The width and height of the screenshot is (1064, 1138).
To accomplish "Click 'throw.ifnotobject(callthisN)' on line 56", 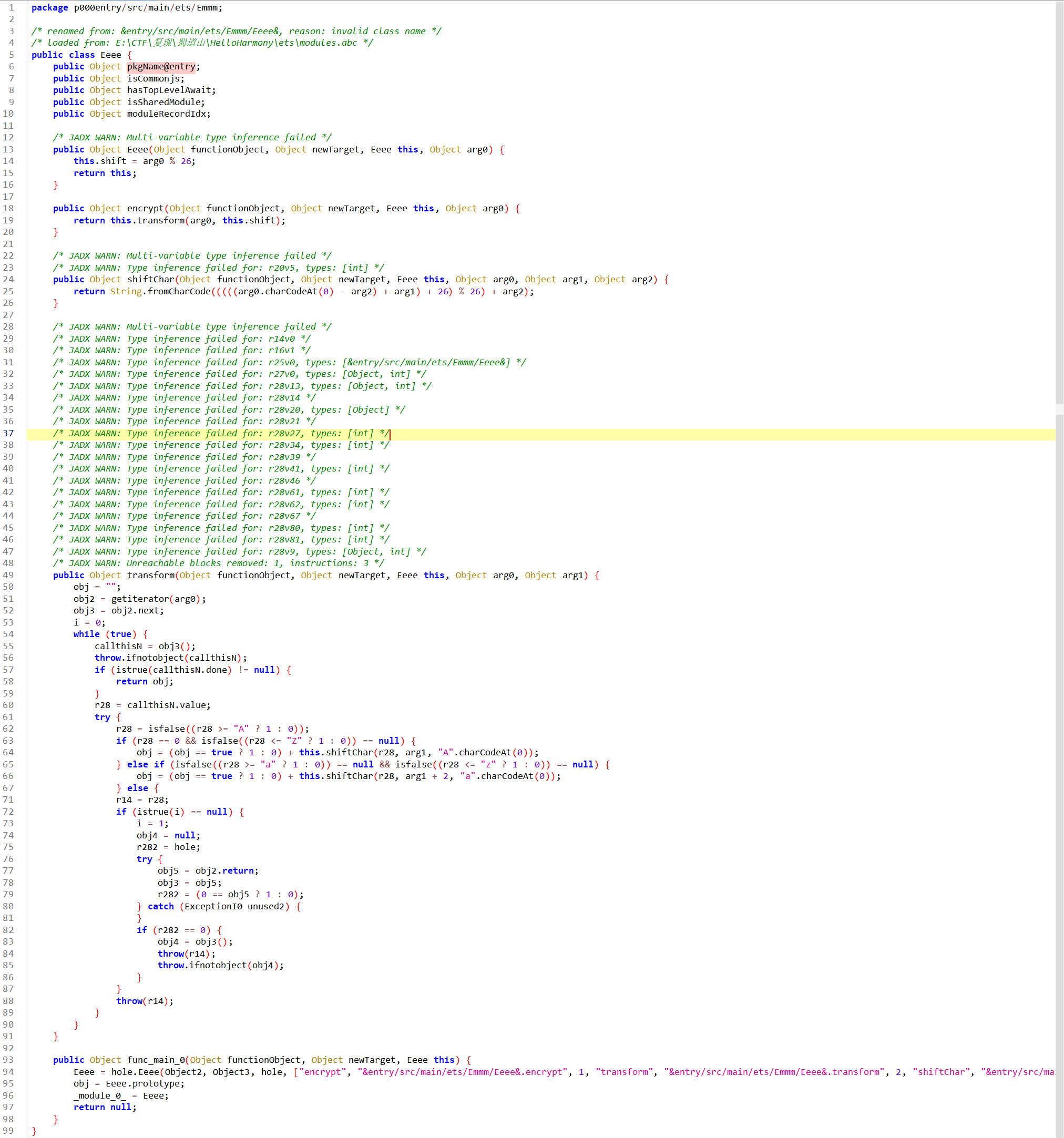I will click(168, 658).
